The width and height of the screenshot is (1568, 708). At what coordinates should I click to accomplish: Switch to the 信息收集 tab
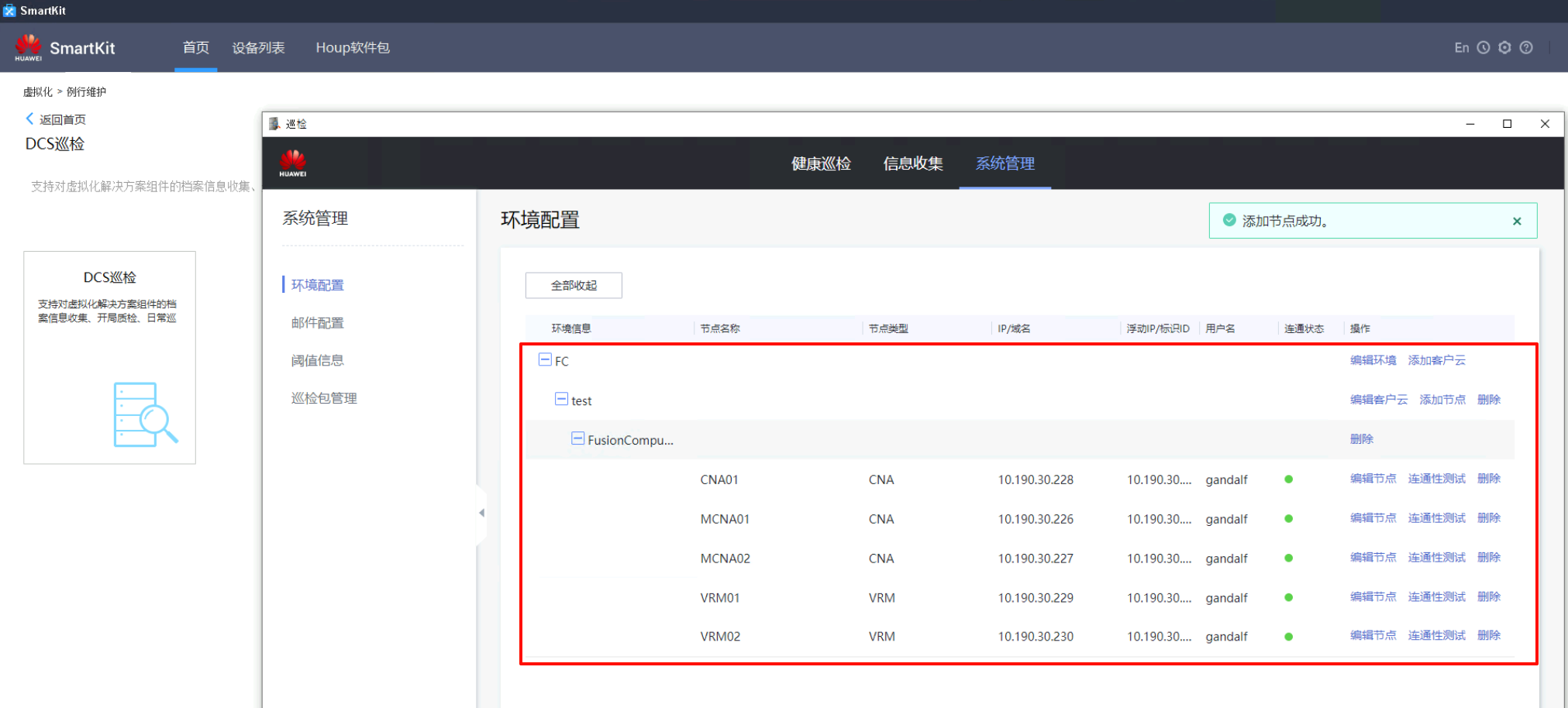913,163
